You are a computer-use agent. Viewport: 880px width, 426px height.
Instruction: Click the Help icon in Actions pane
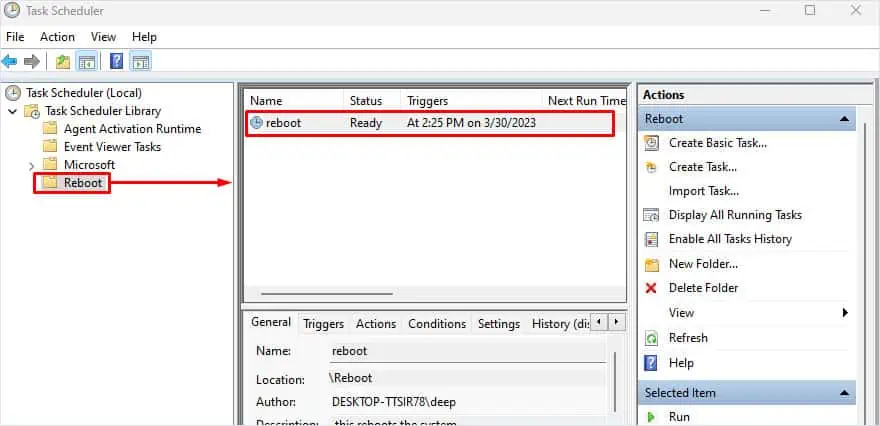[651, 363]
